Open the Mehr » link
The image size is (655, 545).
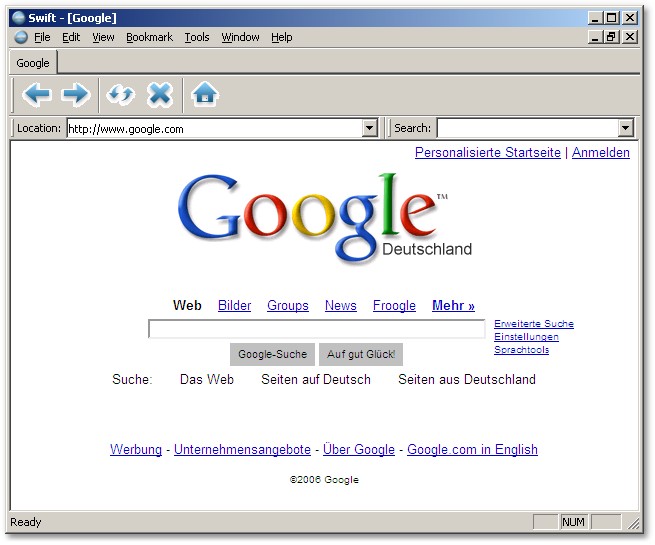click(x=453, y=306)
